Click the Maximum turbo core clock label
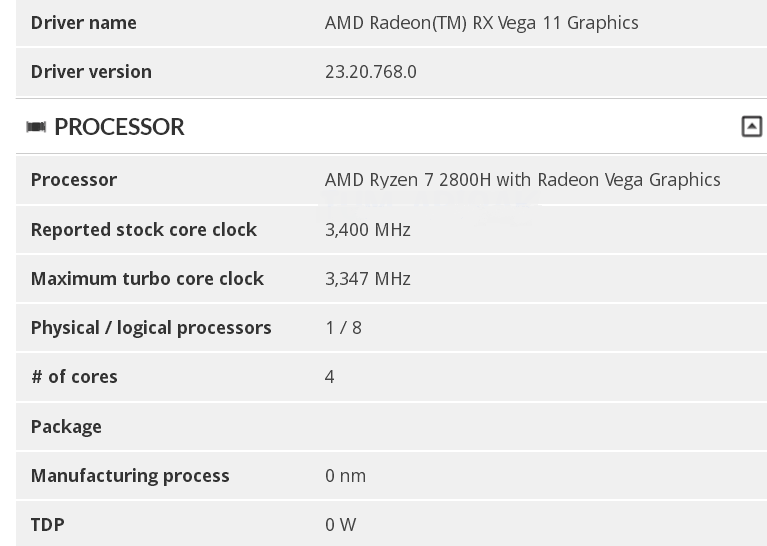Viewport: 767px width, 546px height. click(x=147, y=278)
